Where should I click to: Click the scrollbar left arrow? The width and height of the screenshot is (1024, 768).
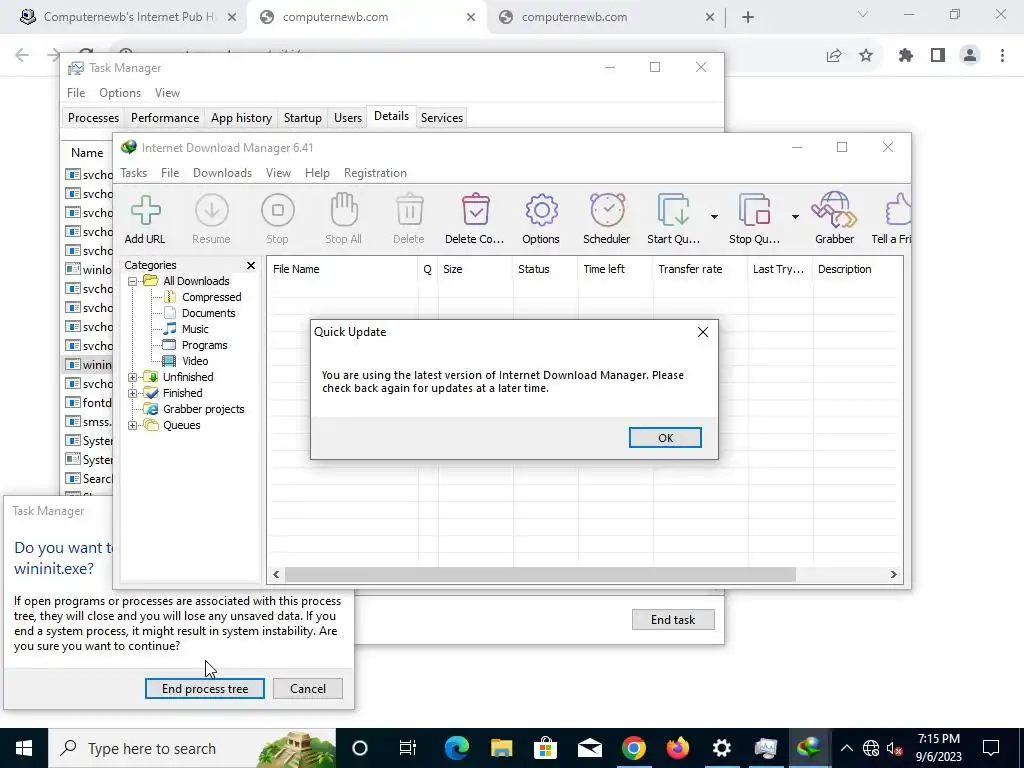[x=276, y=575]
